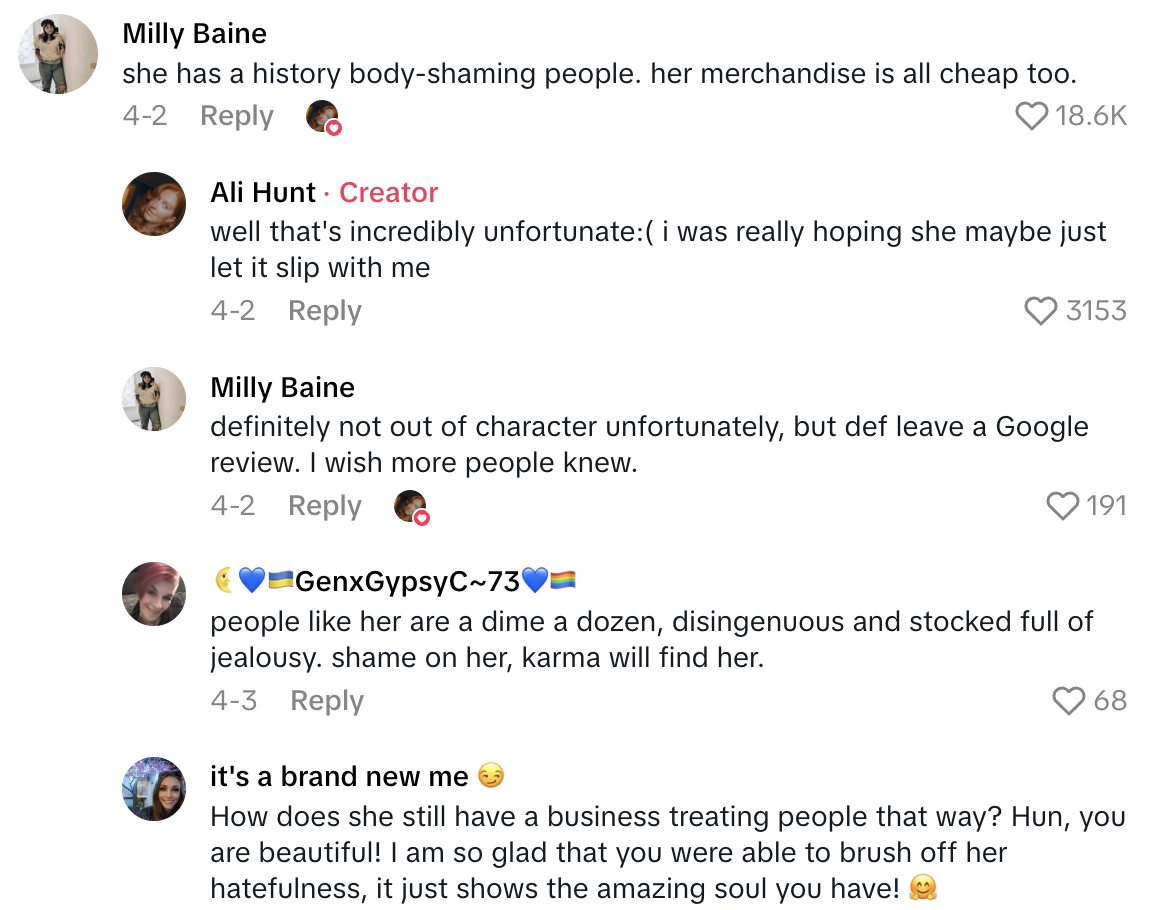Like Milly Baine's body-shaming comment

(x=1031, y=117)
